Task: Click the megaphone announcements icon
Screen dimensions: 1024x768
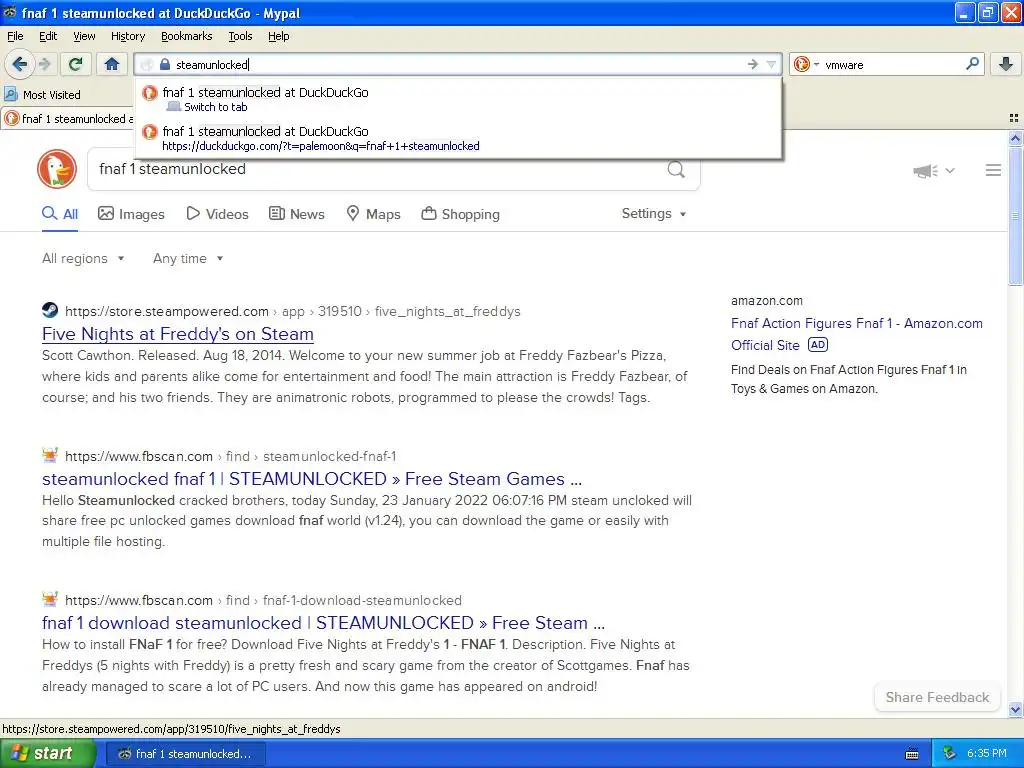Action: pos(925,170)
